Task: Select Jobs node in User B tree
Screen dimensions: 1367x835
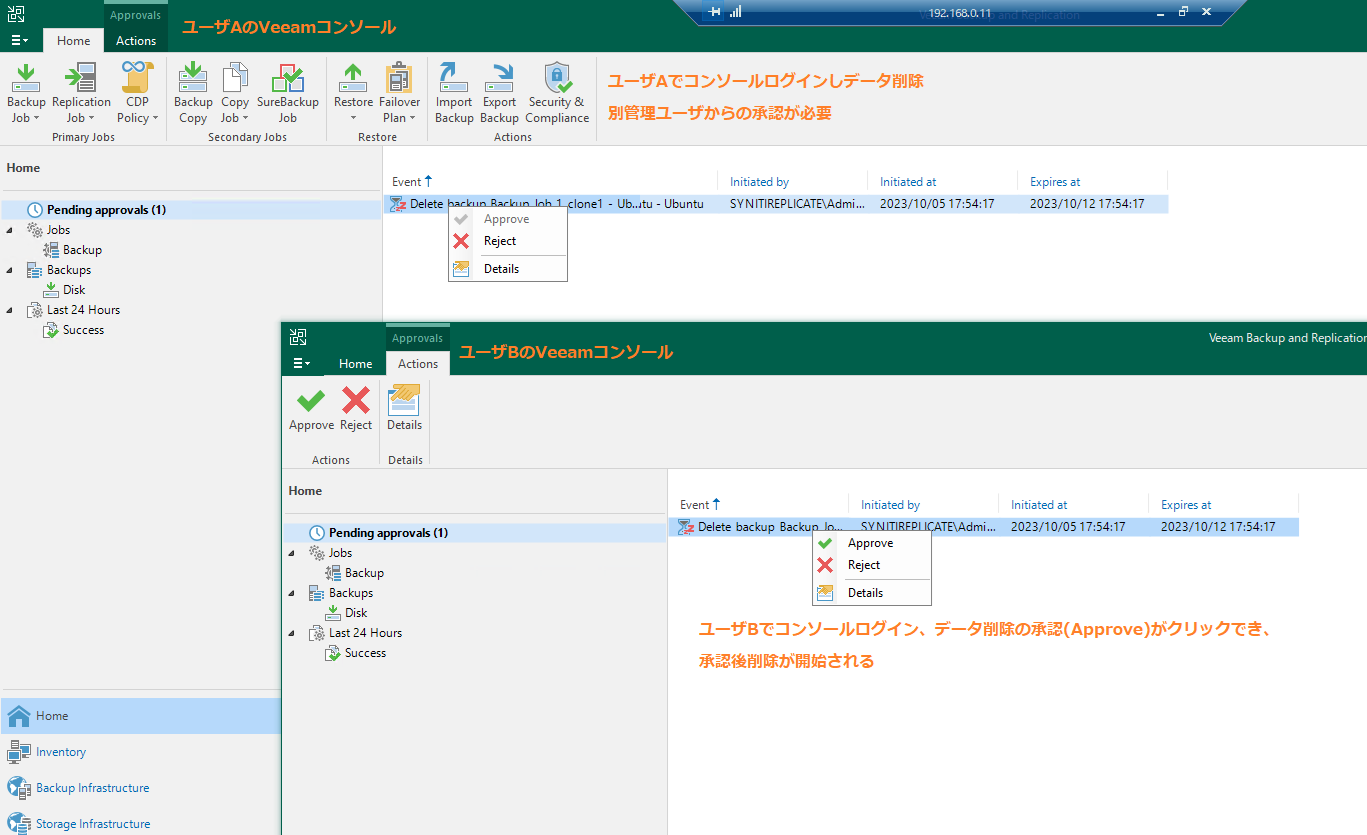Action: 340,553
